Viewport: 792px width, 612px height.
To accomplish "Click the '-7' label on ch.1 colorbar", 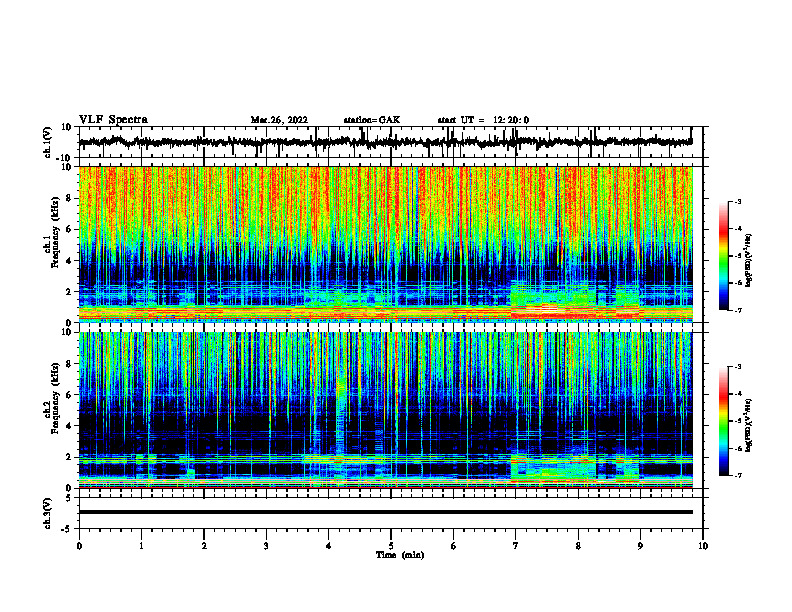I will 737,310.
